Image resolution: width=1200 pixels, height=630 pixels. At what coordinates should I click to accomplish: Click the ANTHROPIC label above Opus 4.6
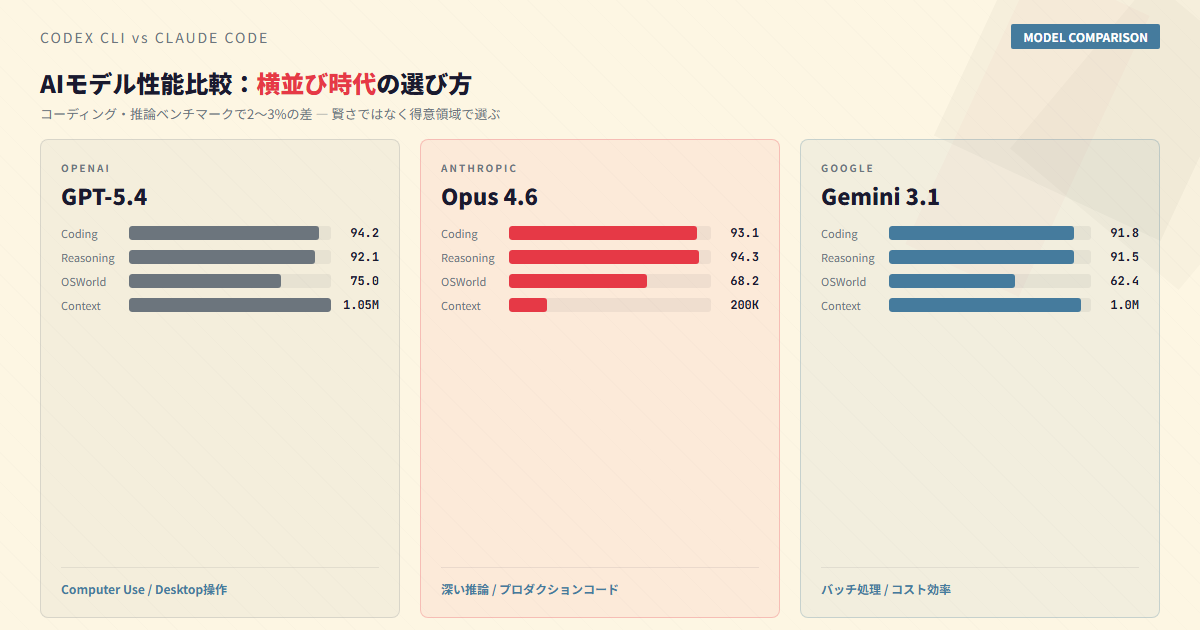pyautogui.click(x=479, y=168)
